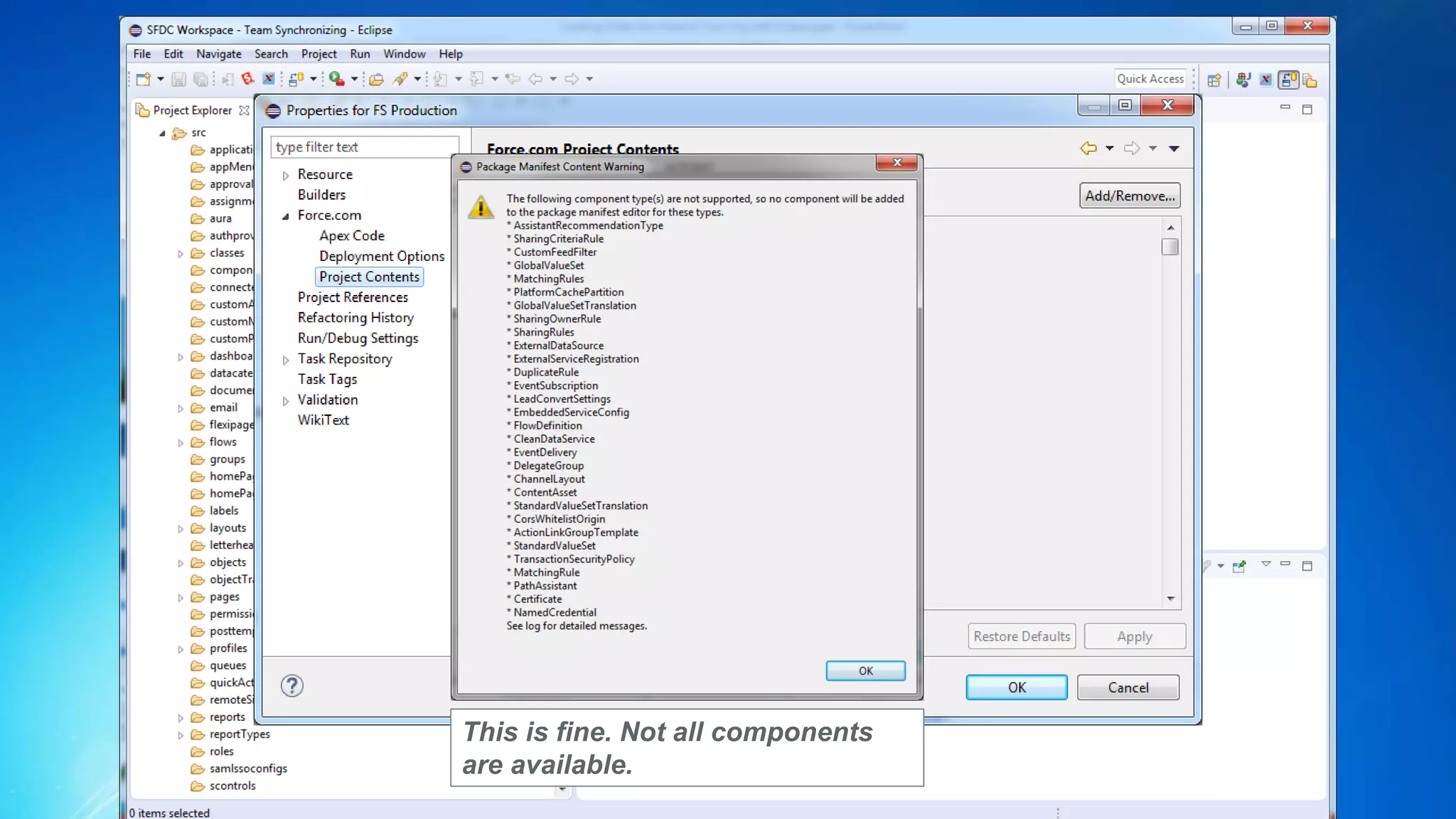Open the Help menu
Screen dimensions: 1456x819
pyautogui.click(x=450, y=54)
